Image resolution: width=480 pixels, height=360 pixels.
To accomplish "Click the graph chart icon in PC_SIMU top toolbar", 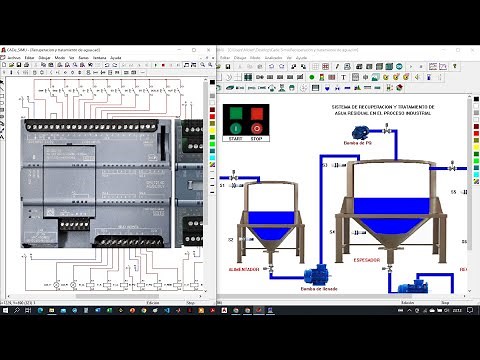I will click(433, 66).
